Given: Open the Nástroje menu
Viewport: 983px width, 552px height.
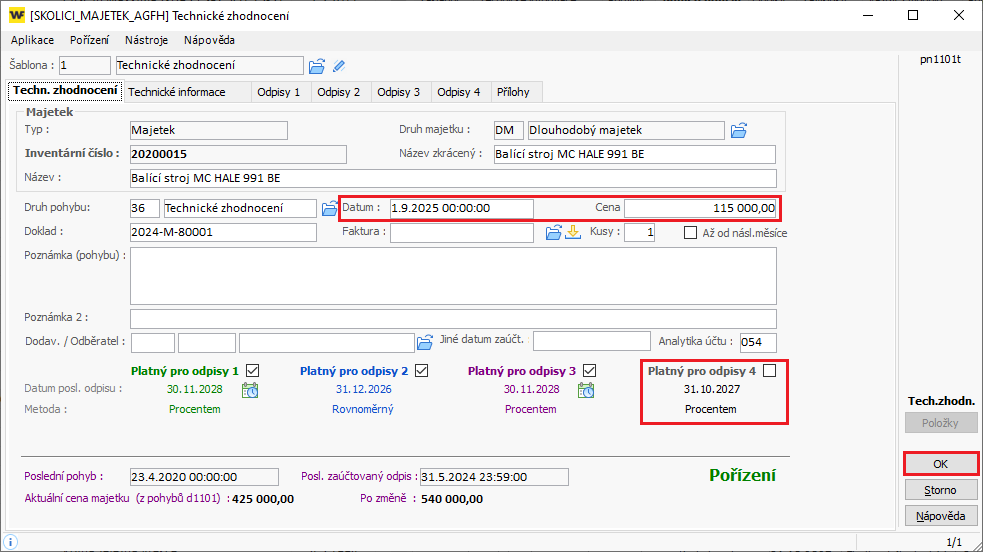Looking at the screenshot, I should 146,40.
